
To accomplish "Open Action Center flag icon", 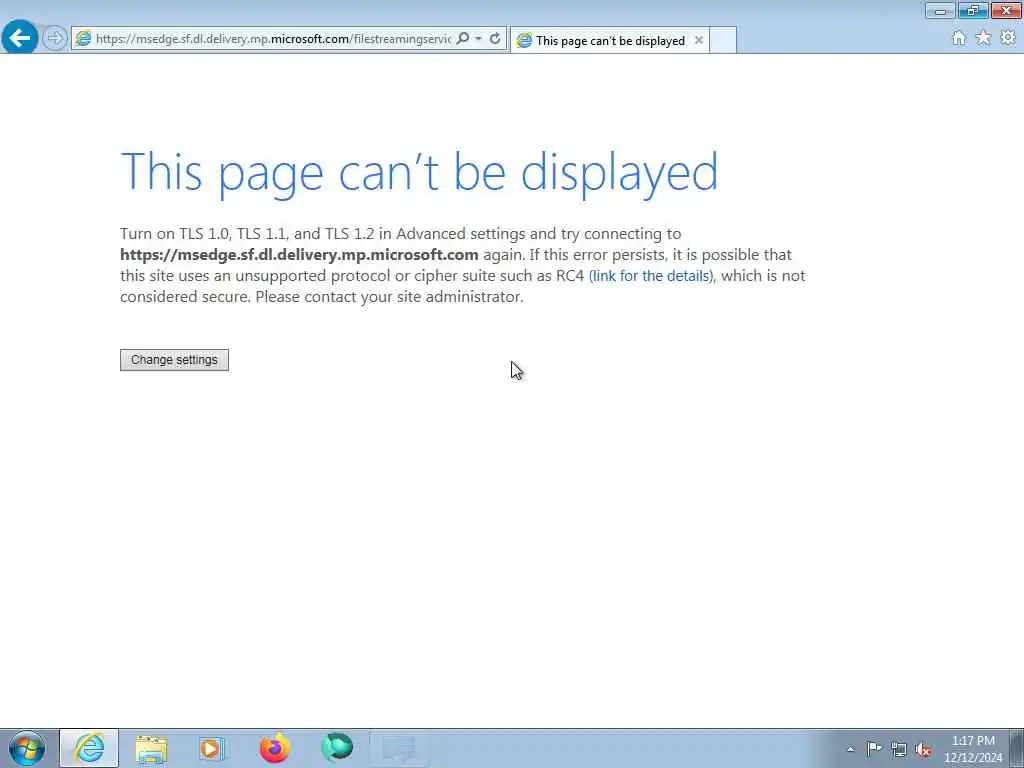I will [x=874, y=748].
